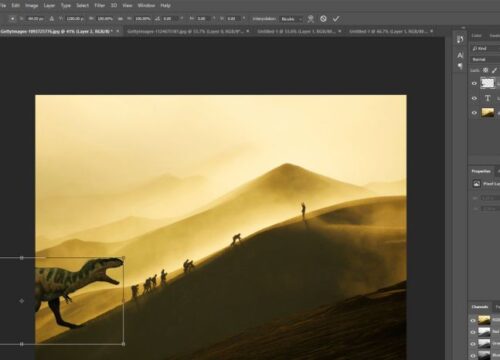
Task: Open the Image menu
Action: point(32,5)
